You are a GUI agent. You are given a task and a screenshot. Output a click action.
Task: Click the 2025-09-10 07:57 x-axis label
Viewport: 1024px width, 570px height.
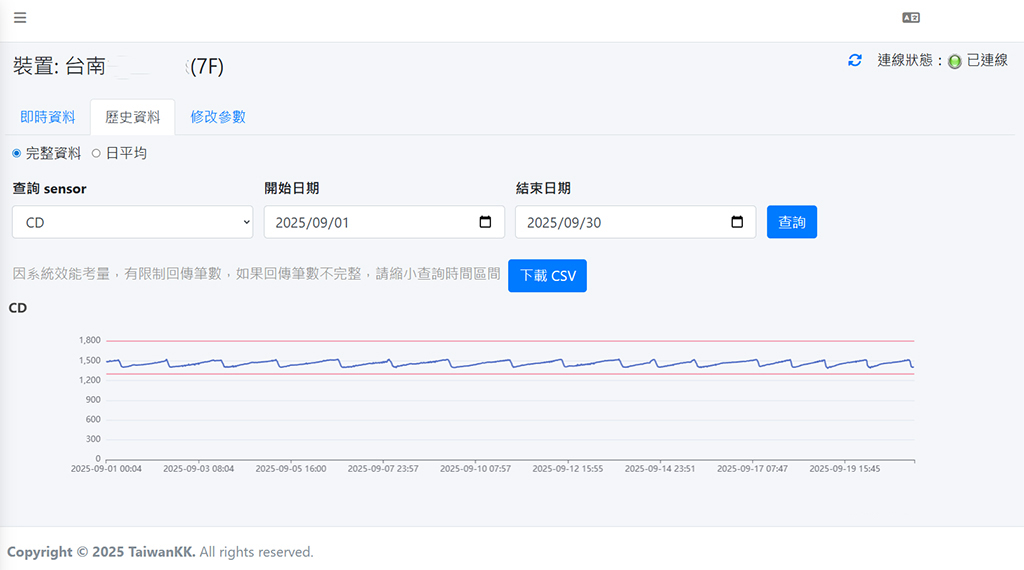(475, 468)
